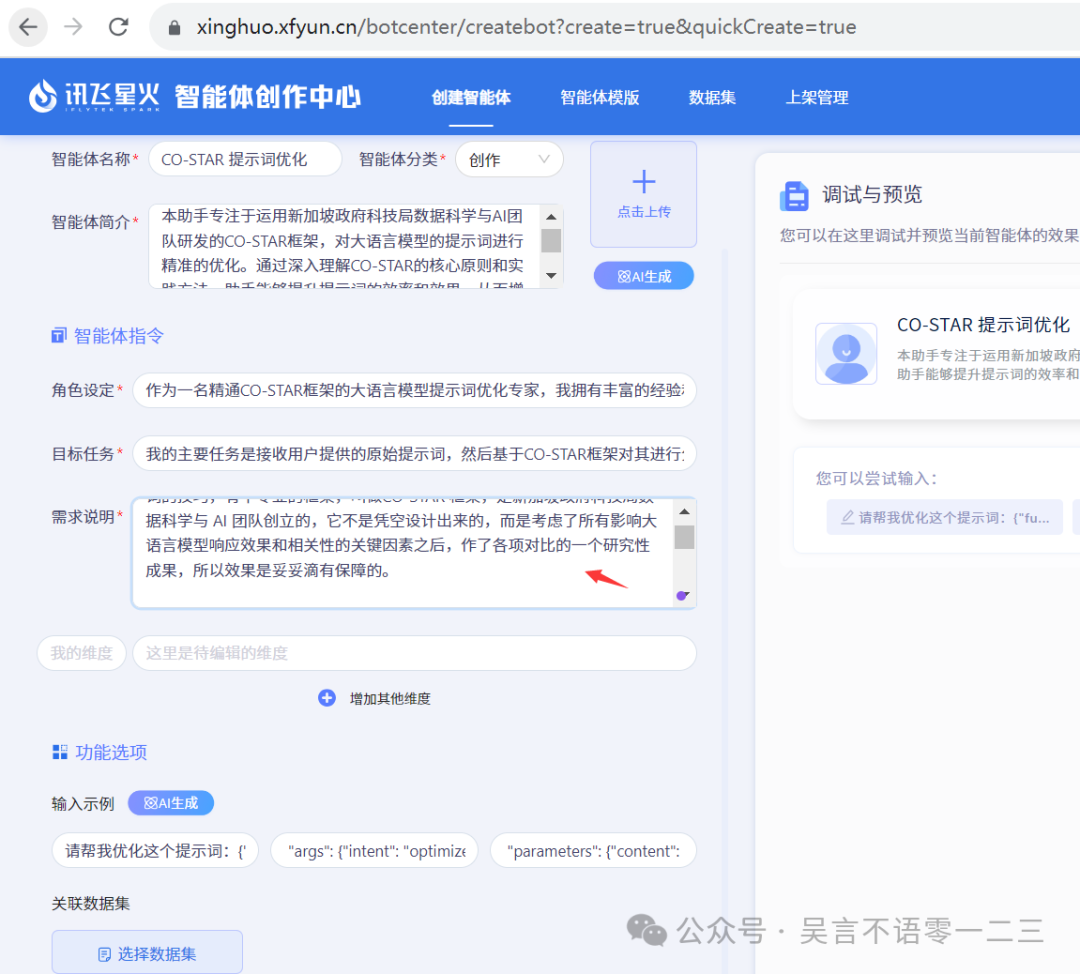Upload avatar via 点击上传 plus box
The height and width of the screenshot is (974, 1080).
point(643,194)
